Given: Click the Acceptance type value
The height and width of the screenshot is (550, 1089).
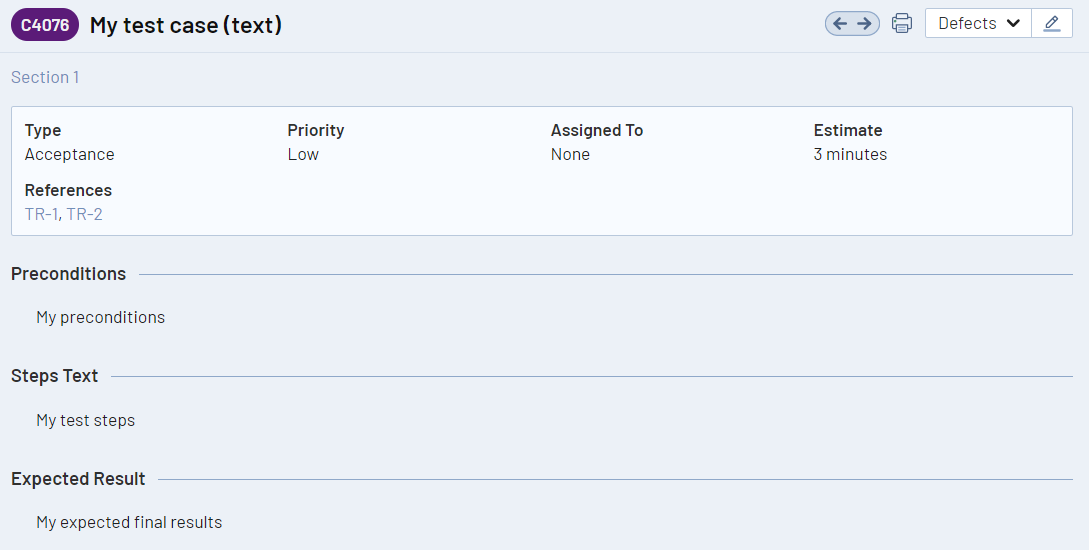Looking at the screenshot, I should 70,154.
